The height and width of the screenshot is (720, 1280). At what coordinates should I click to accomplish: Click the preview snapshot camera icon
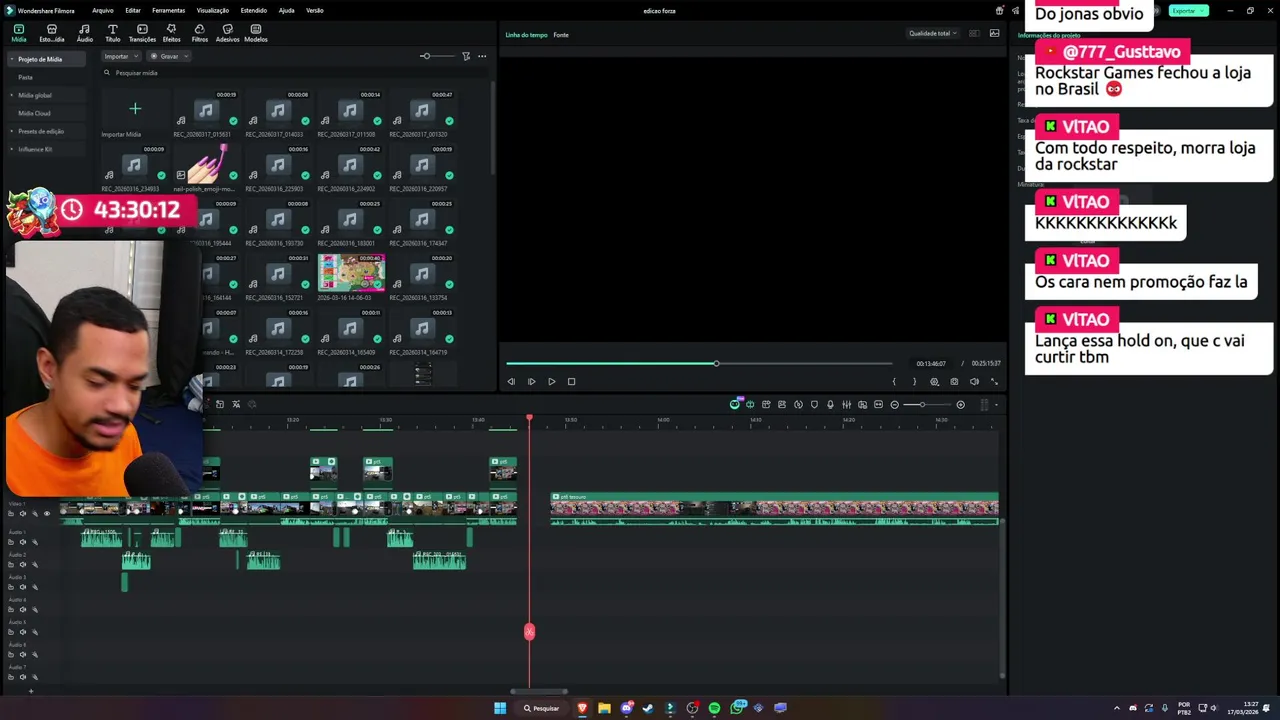coord(954,381)
